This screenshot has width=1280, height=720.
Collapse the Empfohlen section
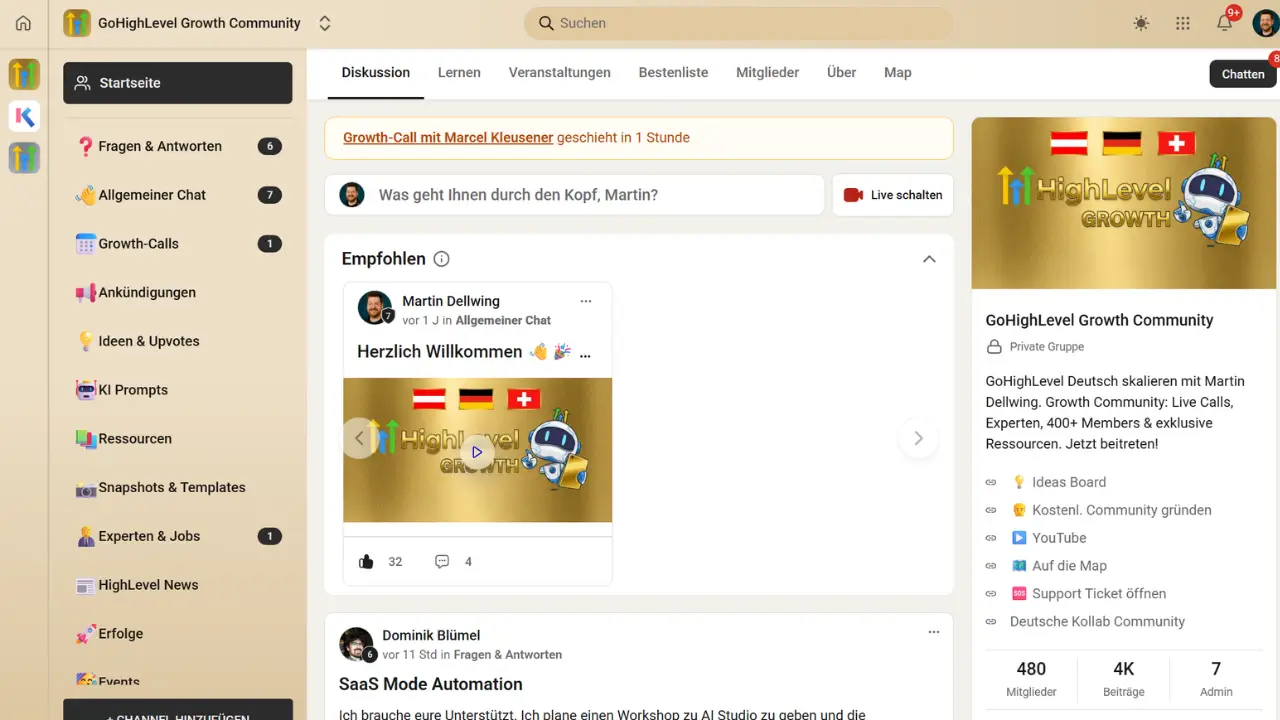(929, 259)
